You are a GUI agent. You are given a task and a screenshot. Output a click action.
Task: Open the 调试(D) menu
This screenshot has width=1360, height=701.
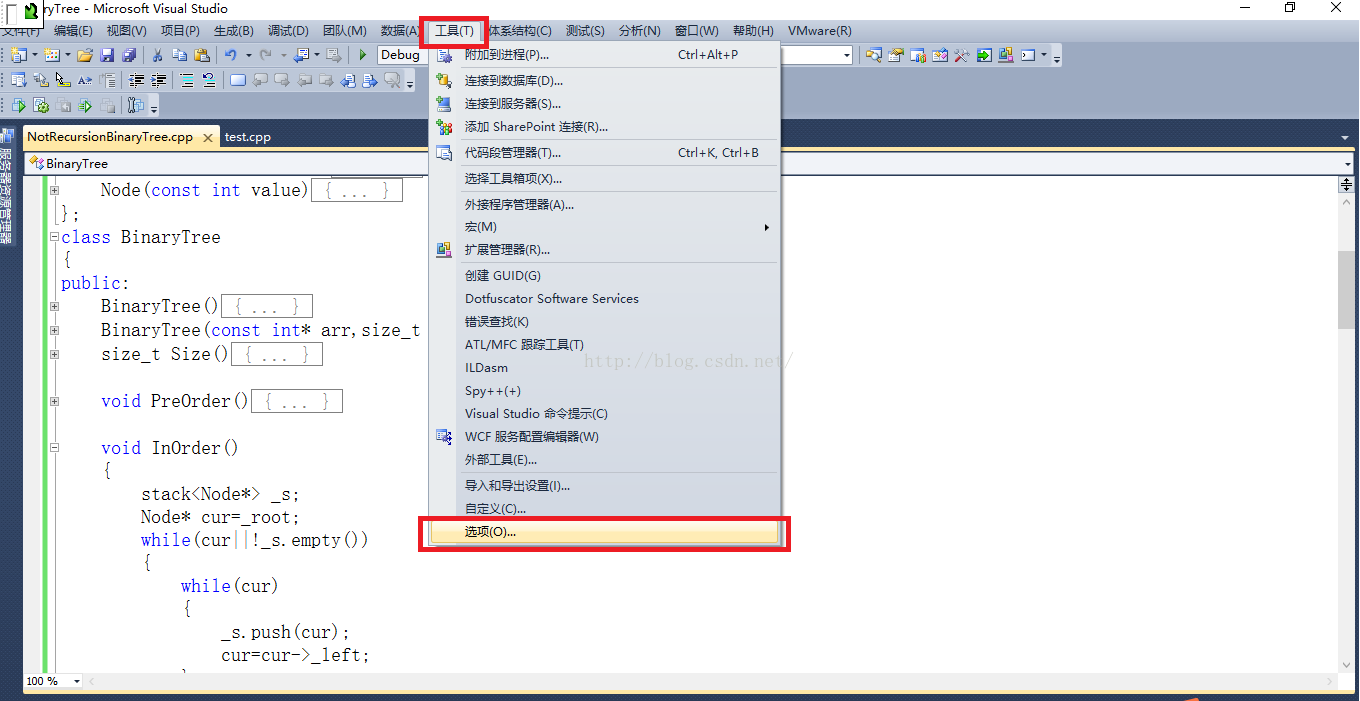pyautogui.click(x=288, y=30)
